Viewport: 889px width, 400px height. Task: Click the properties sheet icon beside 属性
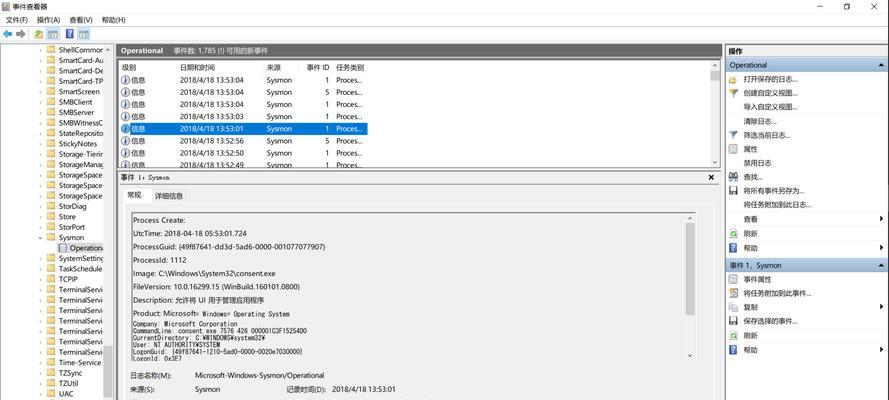[x=733, y=150]
